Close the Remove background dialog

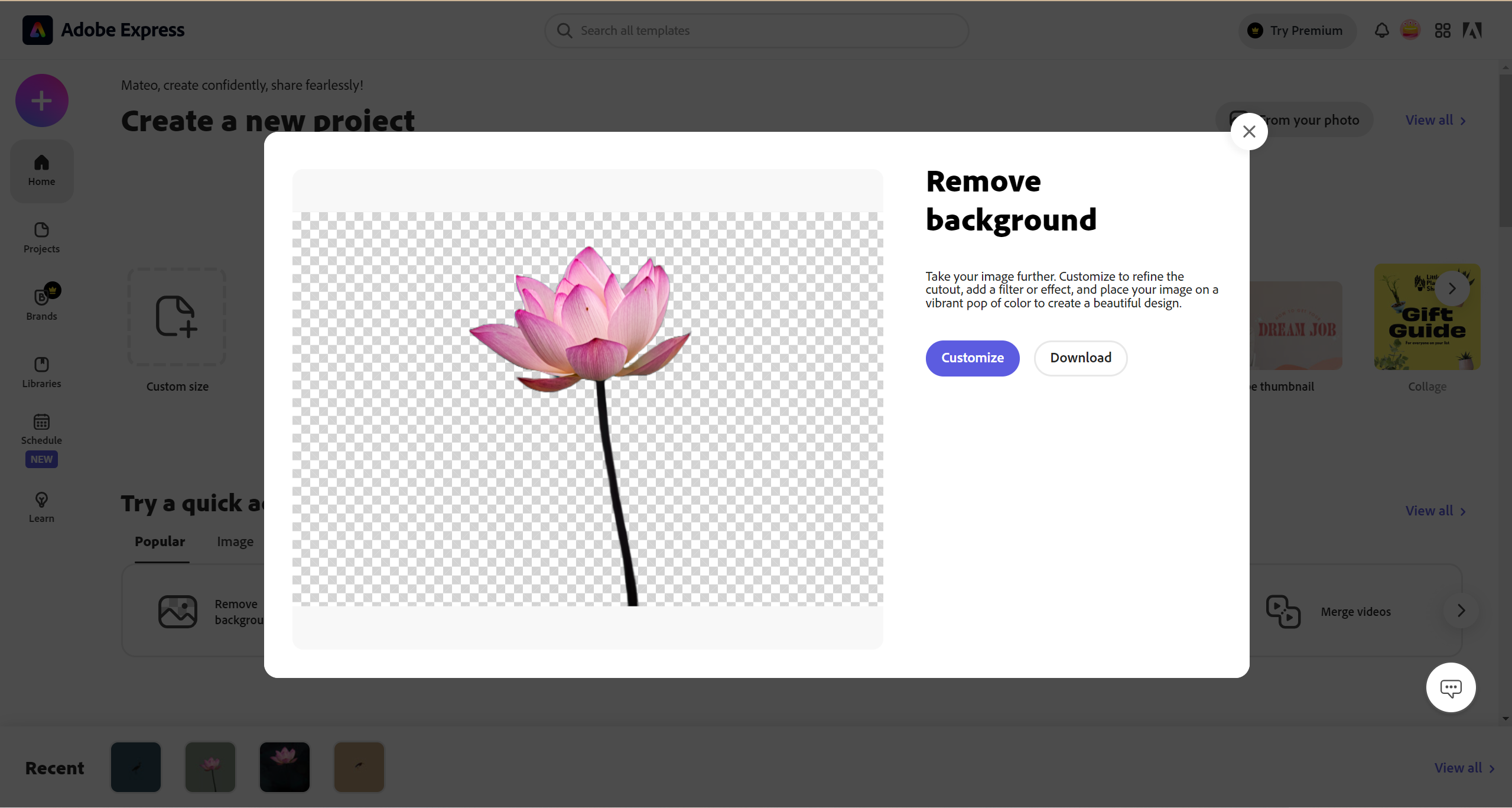tap(1249, 131)
